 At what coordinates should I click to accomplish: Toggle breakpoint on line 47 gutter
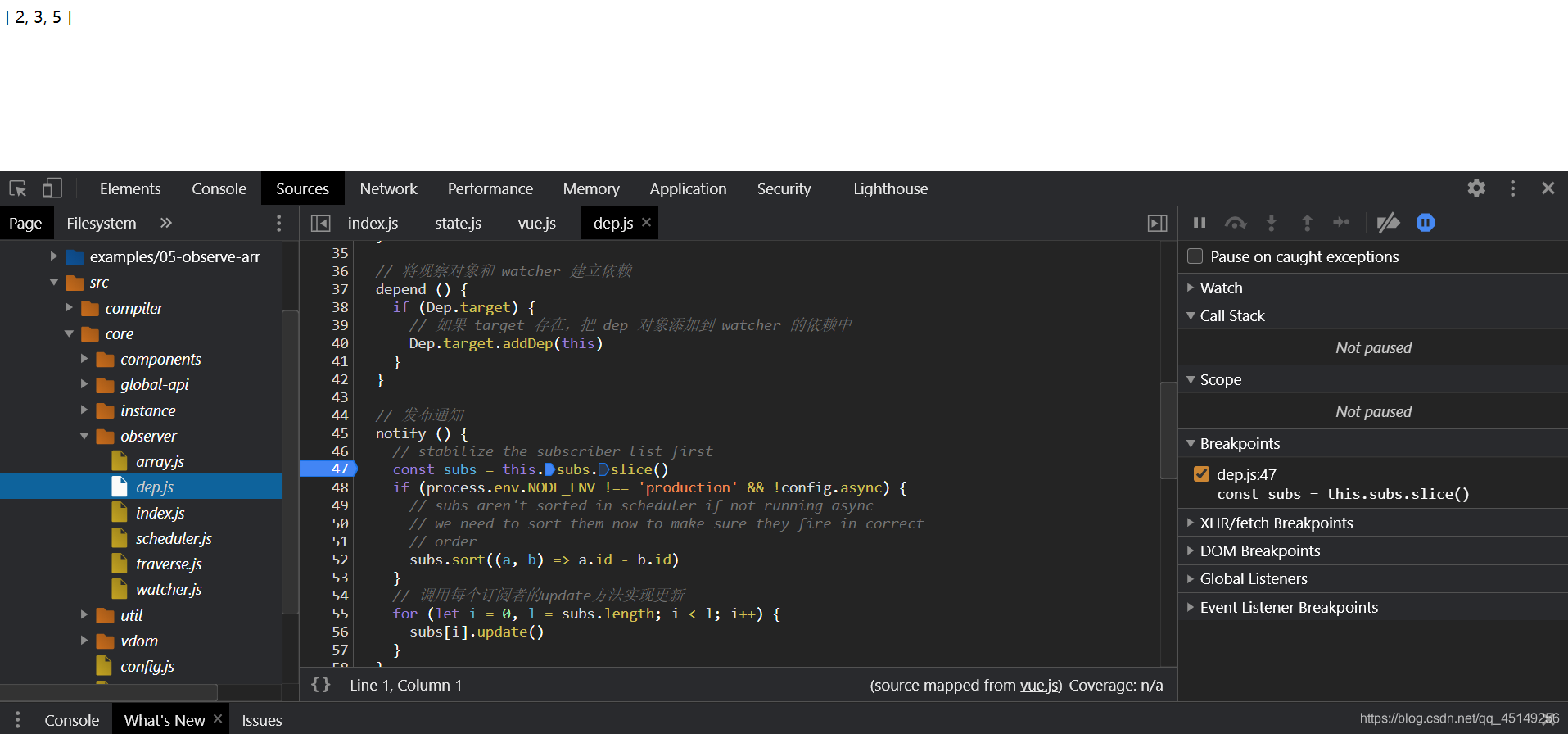tap(329, 469)
